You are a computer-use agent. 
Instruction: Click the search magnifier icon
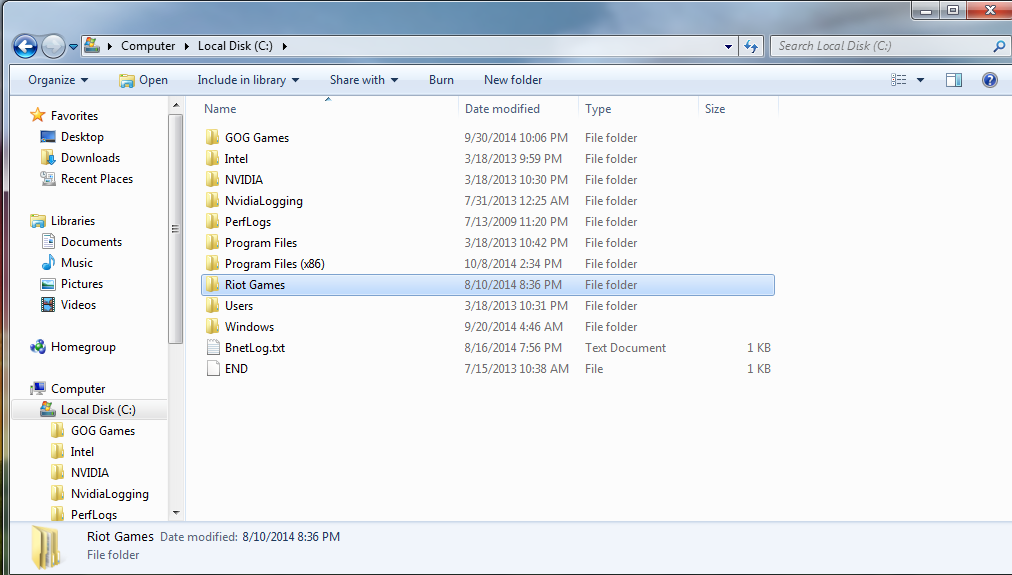point(998,46)
